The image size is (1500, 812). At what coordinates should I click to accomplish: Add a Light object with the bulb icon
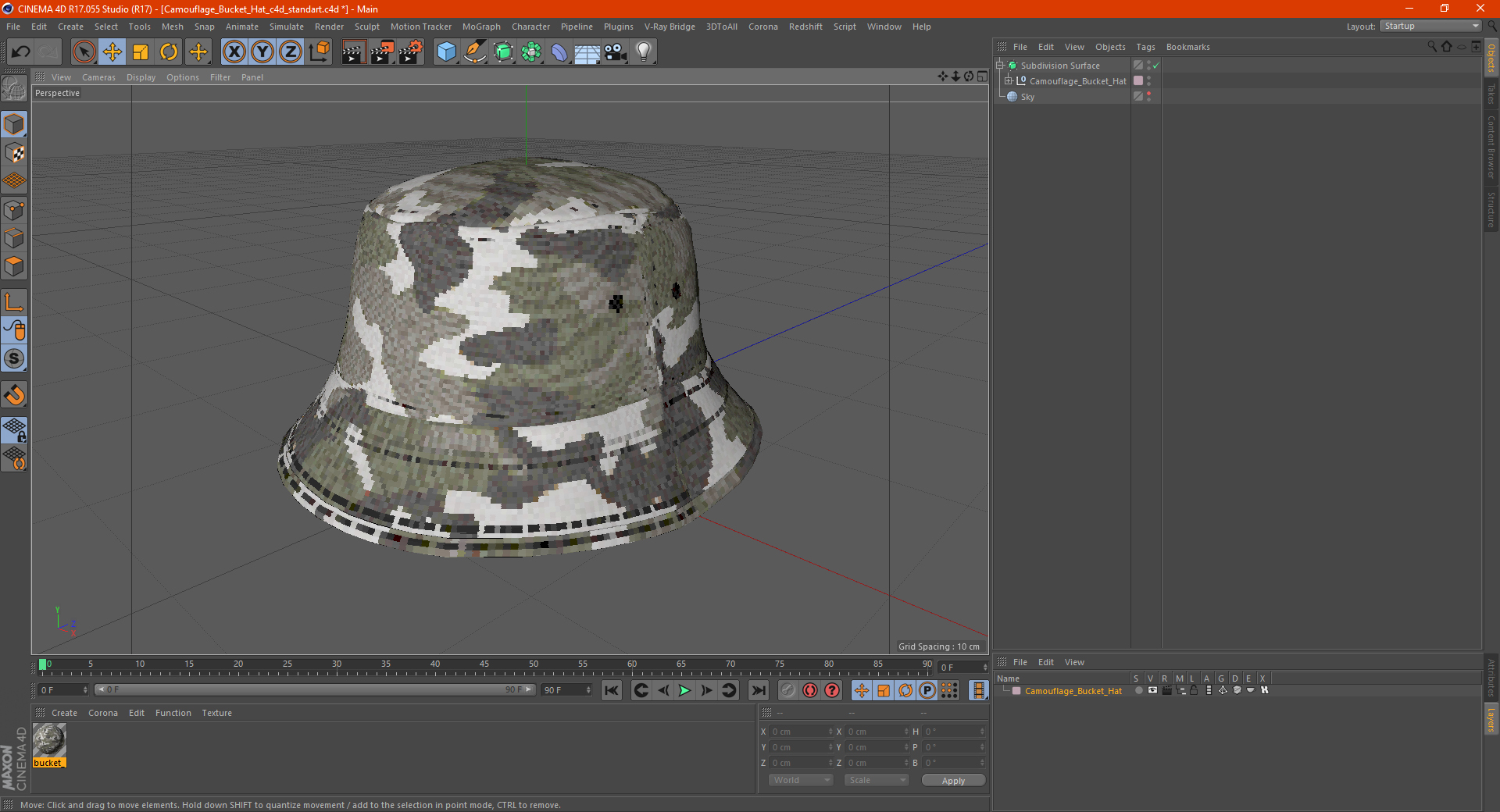[644, 52]
